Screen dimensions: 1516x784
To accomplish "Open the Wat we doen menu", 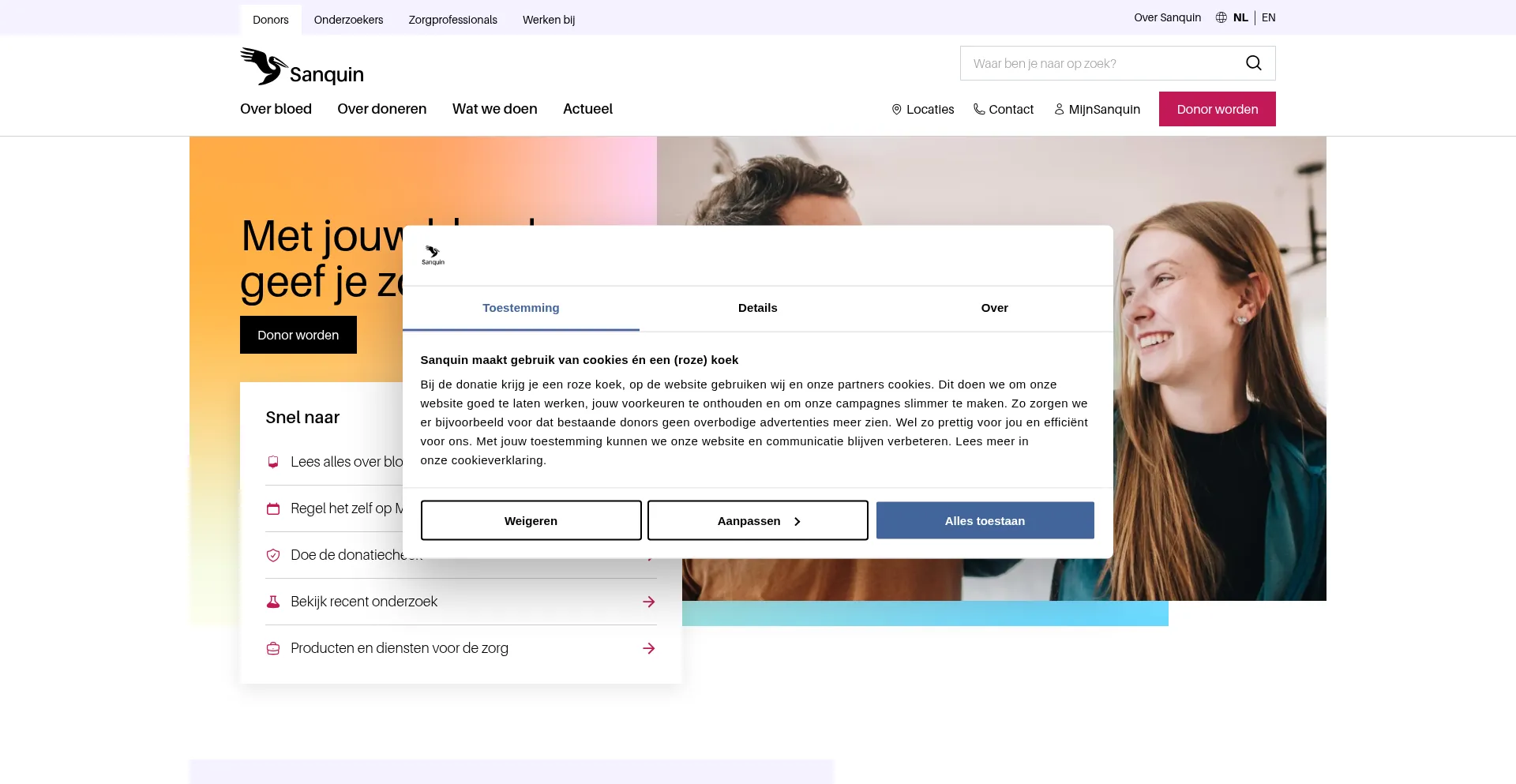I will pyautogui.click(x=494, y=109).
